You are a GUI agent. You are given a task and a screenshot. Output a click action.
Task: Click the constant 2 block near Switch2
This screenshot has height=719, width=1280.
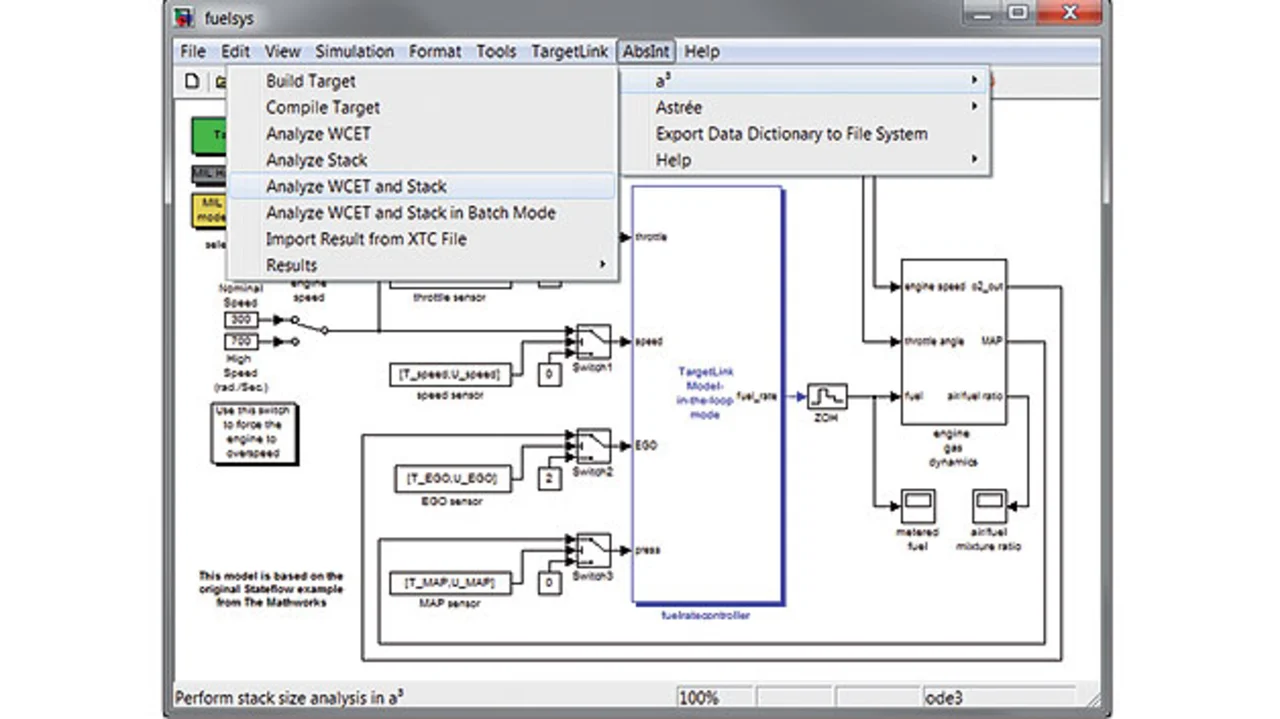pyautogui.click(x=549, y=479)
